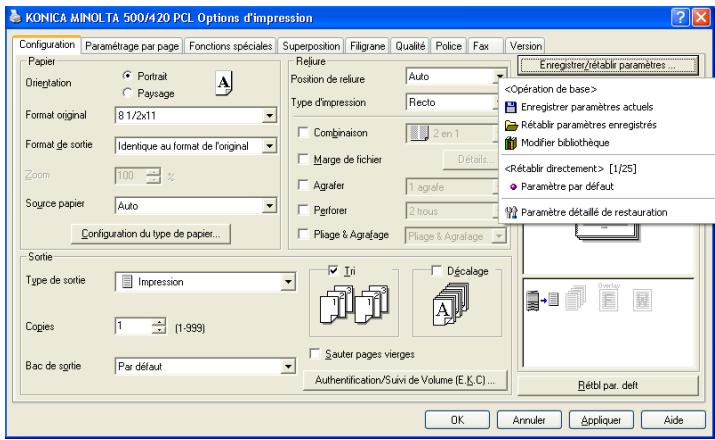Click the Enregistrer/rétablir paramètres button
Viewport: 715px width, 440px height.
point(608,65)
